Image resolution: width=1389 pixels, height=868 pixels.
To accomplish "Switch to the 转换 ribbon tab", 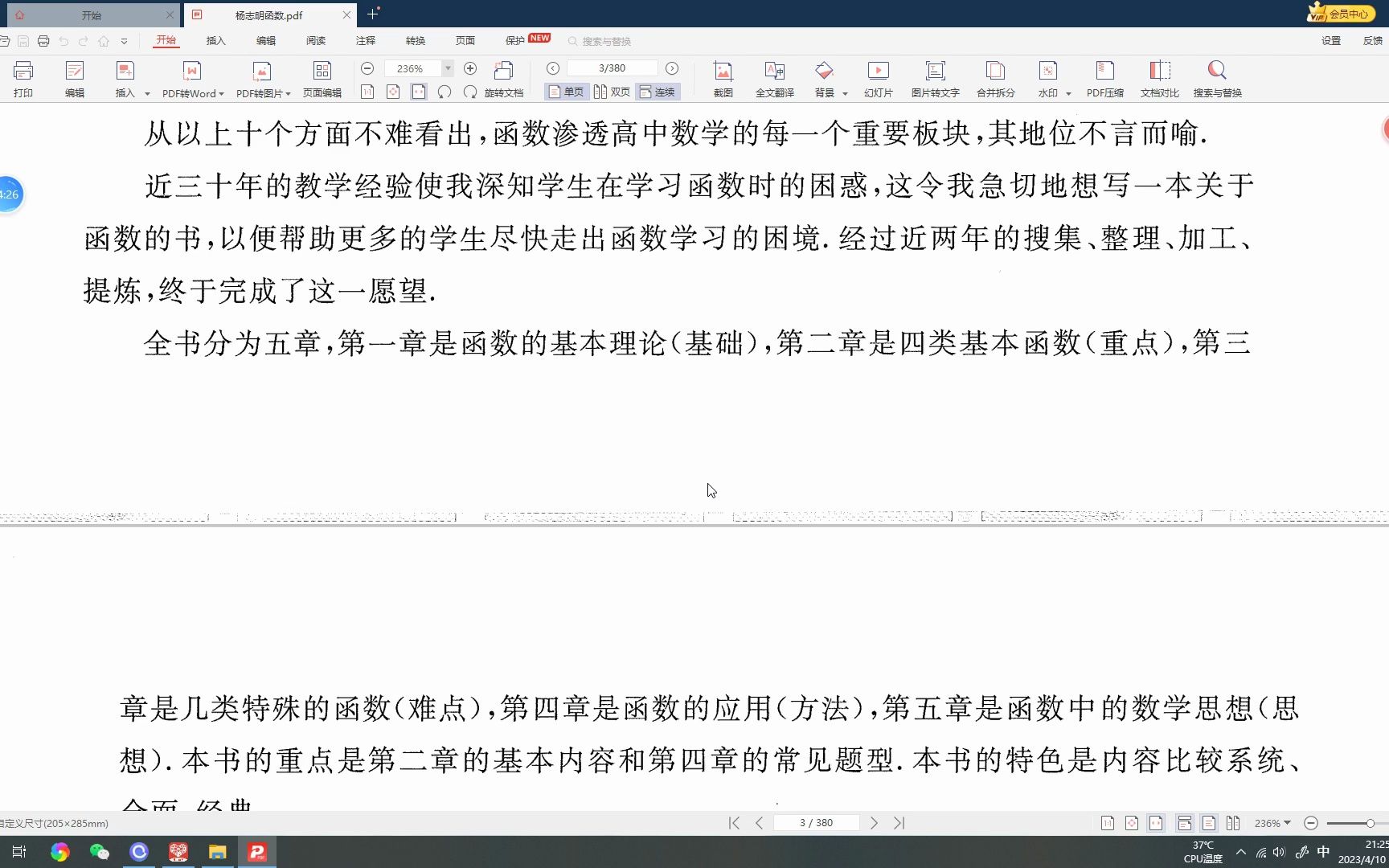I will [x=415, y=40].
